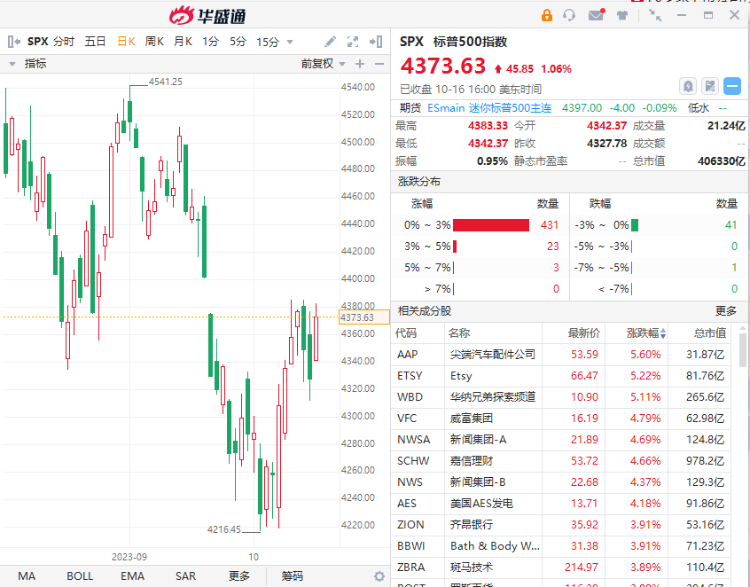
Task: Click 更多 in 相关成分股 header
Action: (726, 311)
